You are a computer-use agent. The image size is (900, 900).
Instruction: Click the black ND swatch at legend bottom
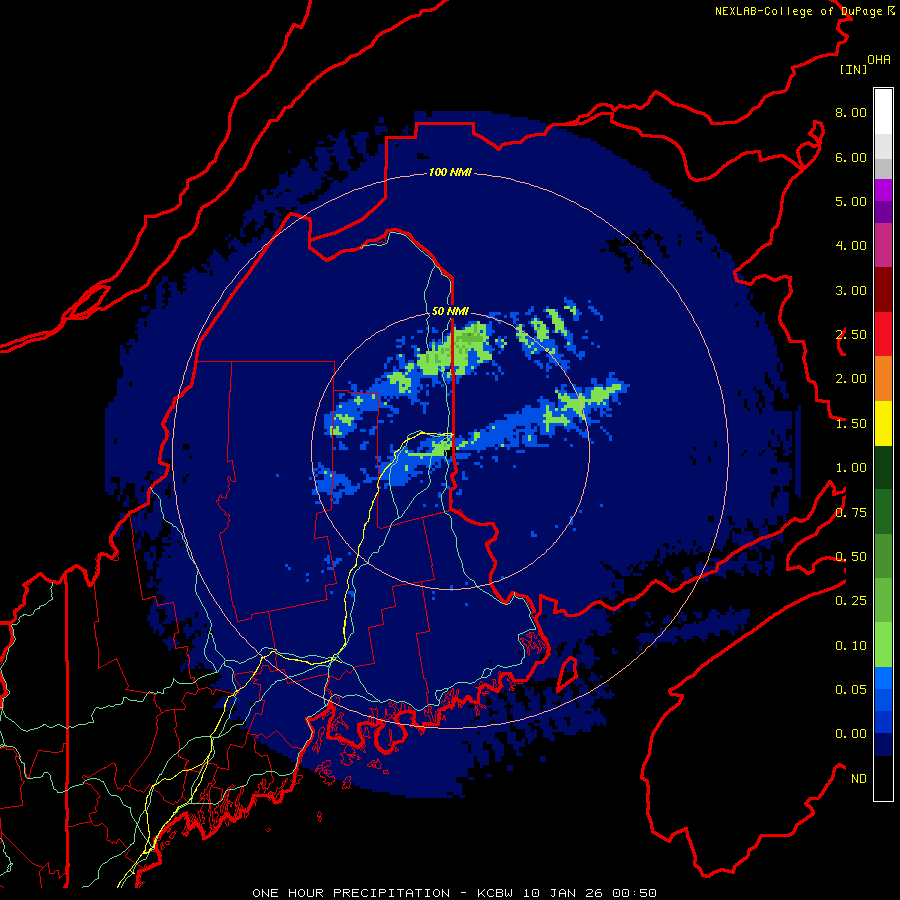point(883,778)
